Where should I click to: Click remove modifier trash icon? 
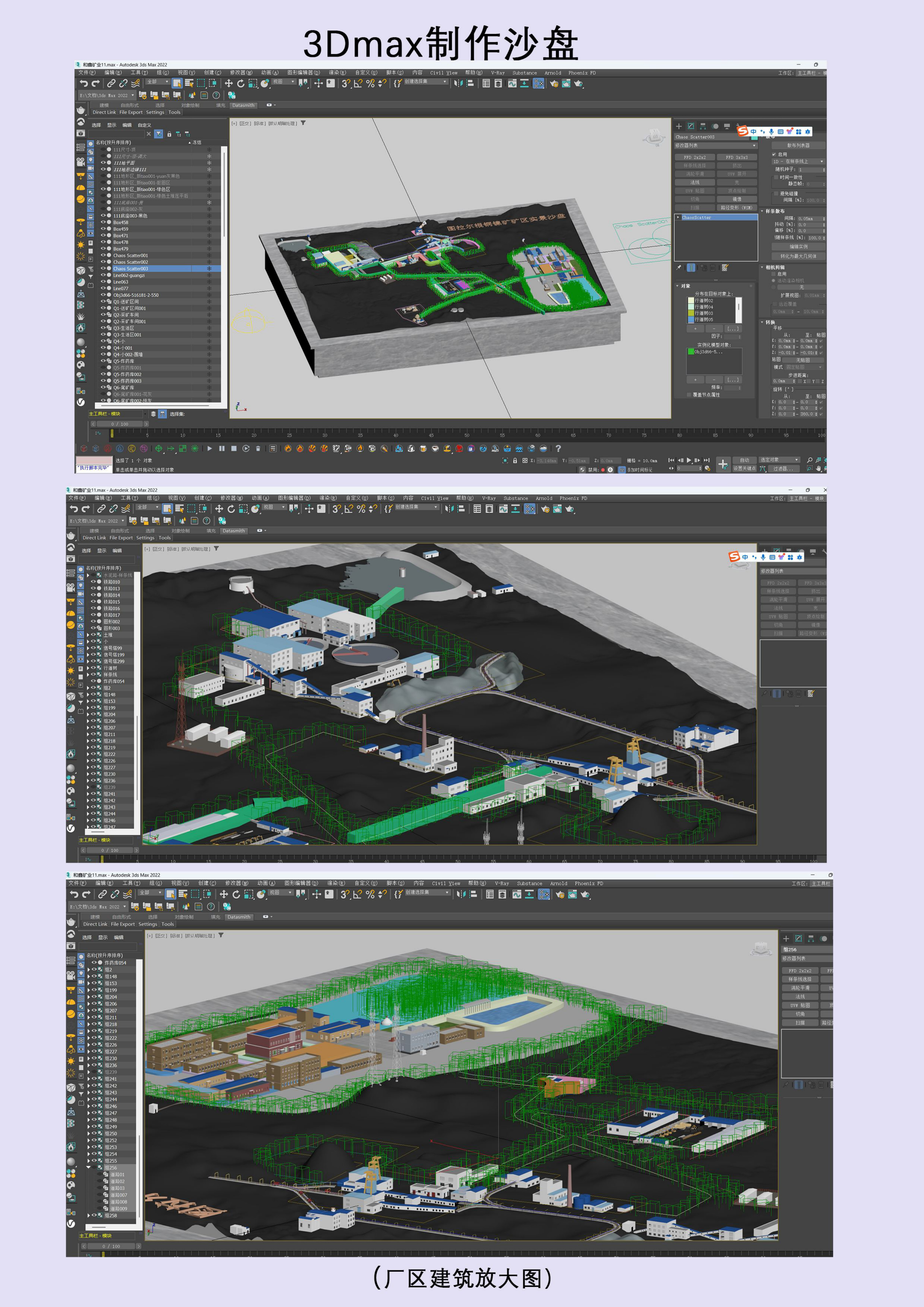coord(713,267)
